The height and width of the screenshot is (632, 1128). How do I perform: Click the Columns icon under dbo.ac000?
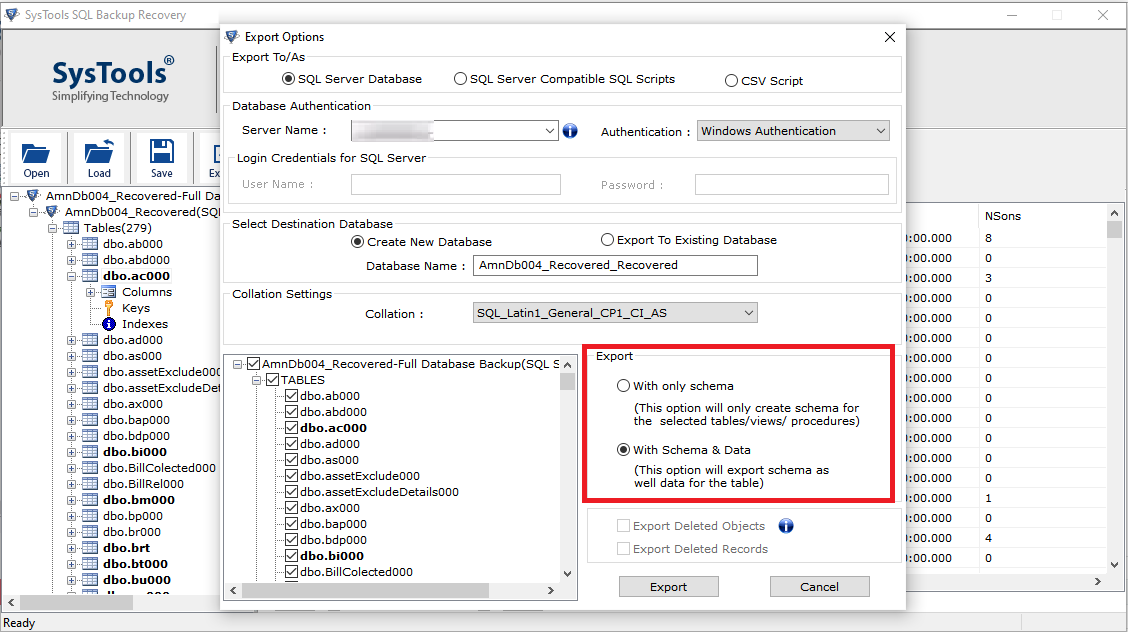pos(109,292)
